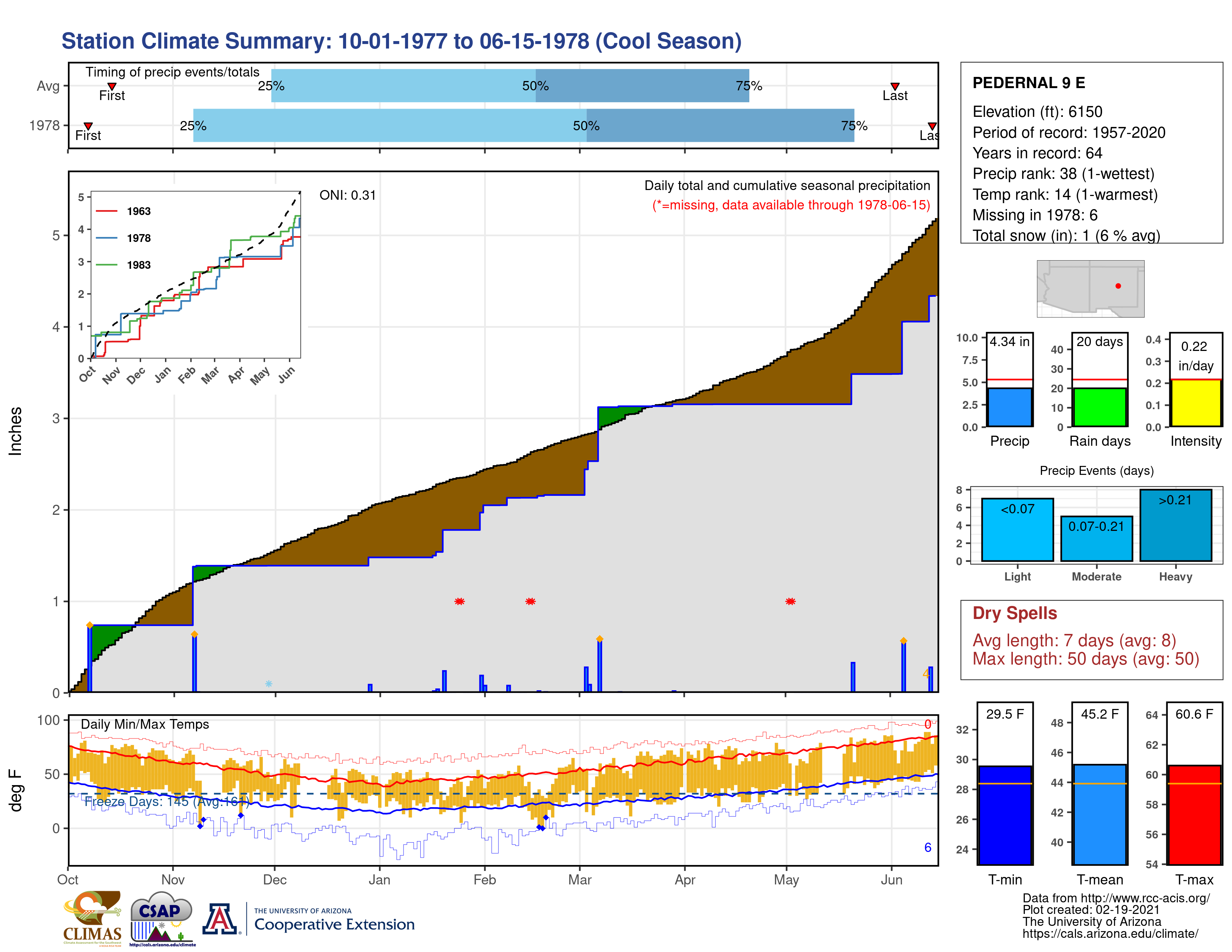Click the PEDERNAL 9 E station name

[1029, 83]
